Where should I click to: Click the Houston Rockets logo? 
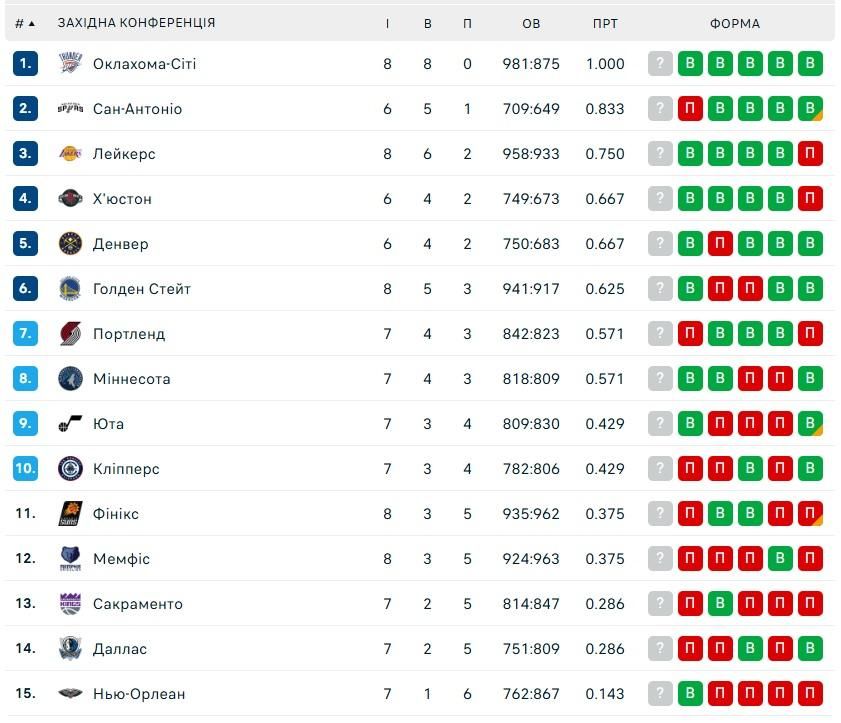pos(70,198)
